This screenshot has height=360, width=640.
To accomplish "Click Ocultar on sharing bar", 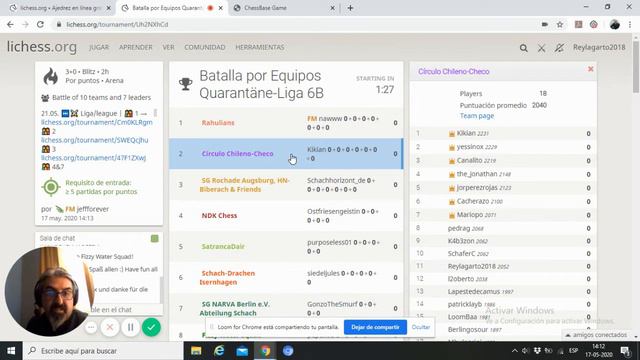I will pos(421,327).
